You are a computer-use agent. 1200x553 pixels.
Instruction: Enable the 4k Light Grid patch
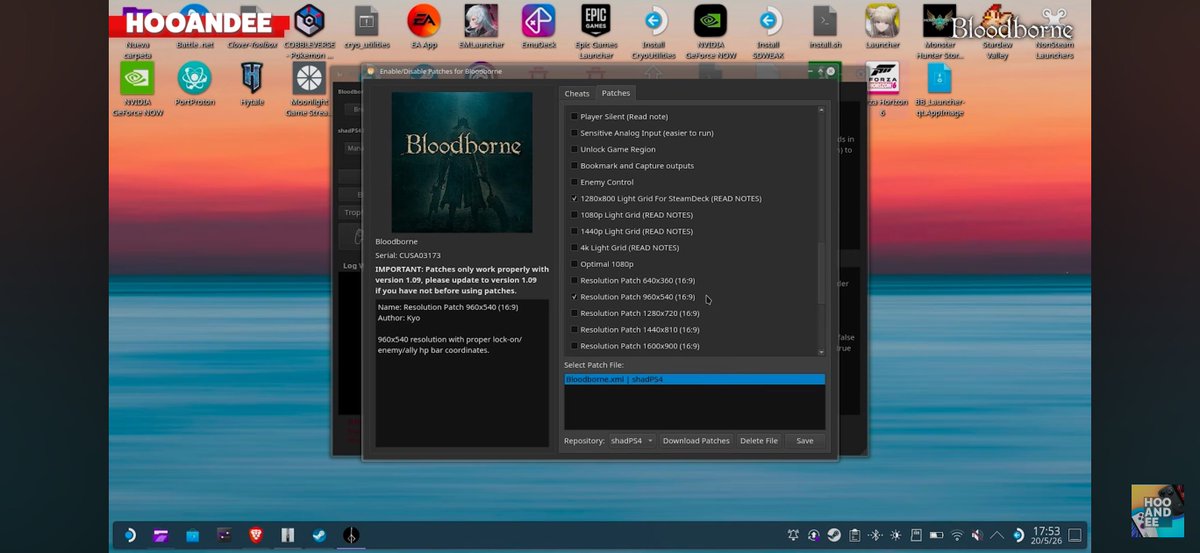(x=574, y=247)
